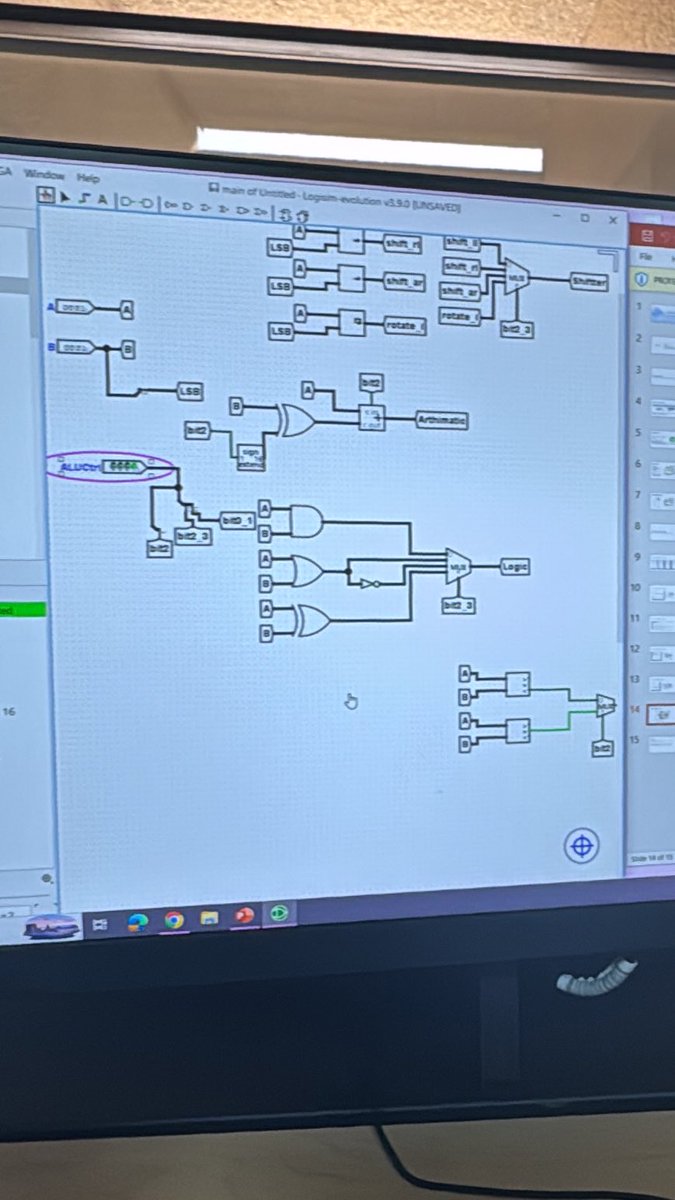The image size is (675, 1200).
Task: Select the Poke (hand) tool in Logisim toolbar
Action: [45, 195]
